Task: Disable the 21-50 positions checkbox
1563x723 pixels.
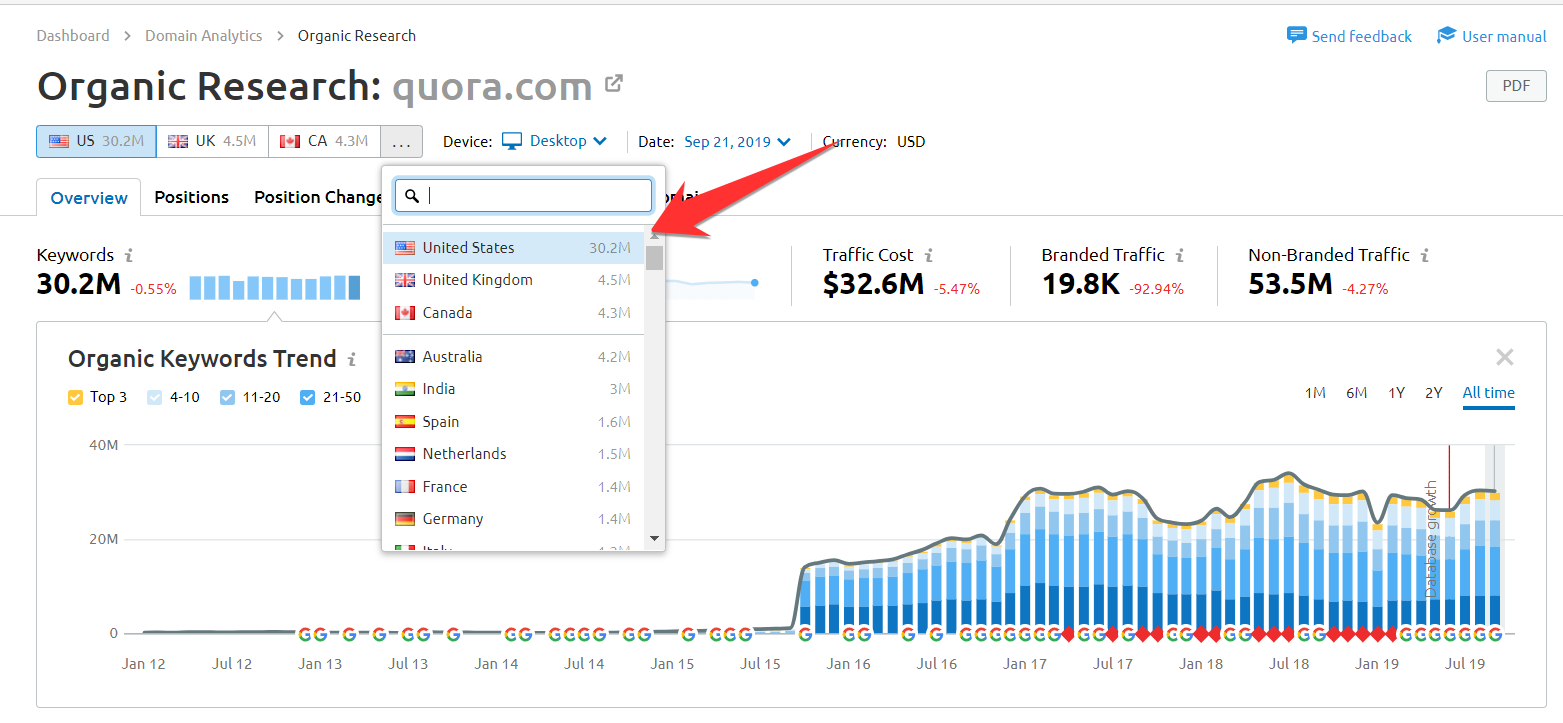Action: 308,397
